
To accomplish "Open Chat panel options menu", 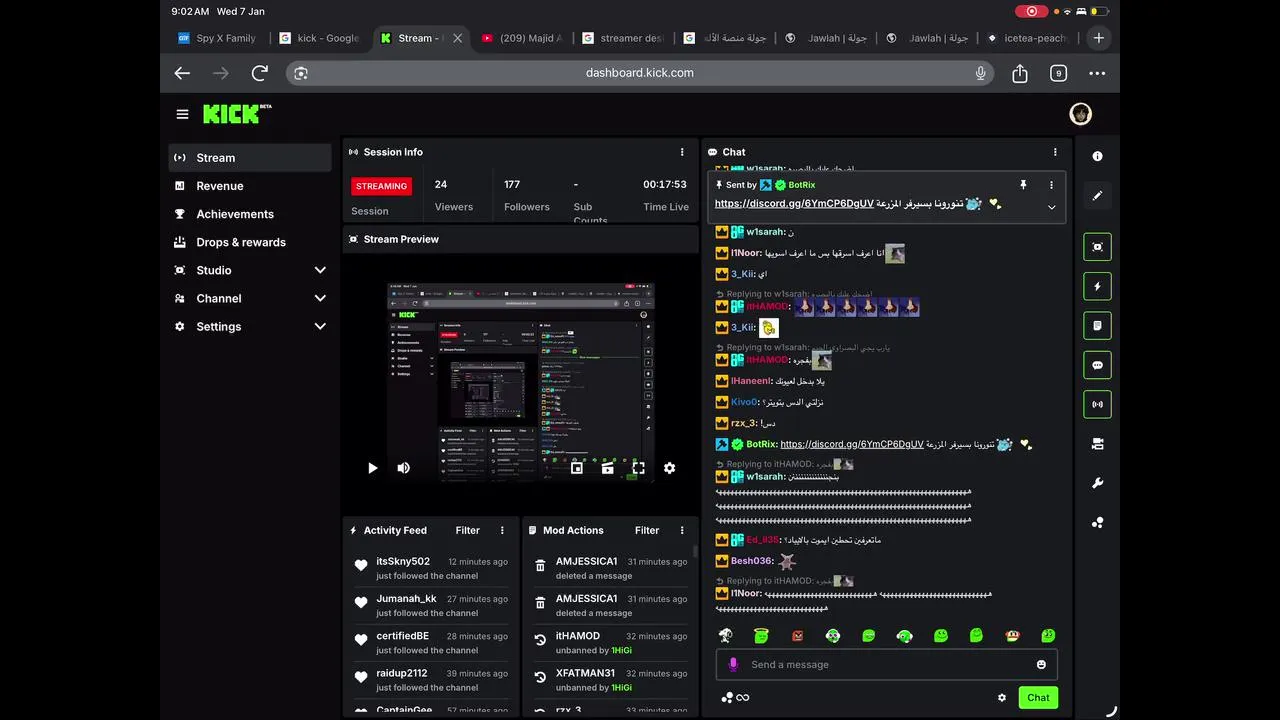I will [1055, 152].
